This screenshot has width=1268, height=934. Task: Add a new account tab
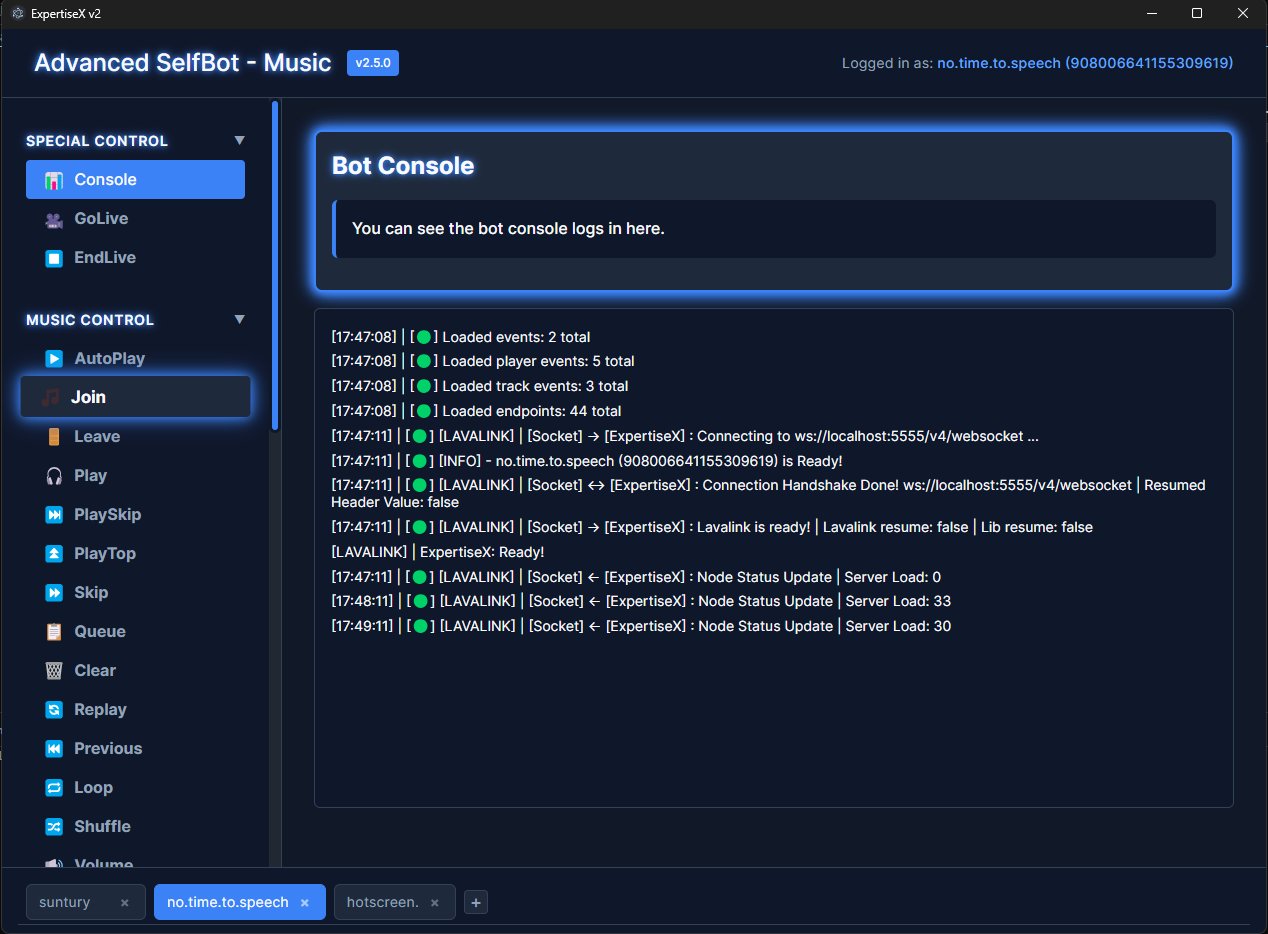pyautogui.click(x=477, y=902)
